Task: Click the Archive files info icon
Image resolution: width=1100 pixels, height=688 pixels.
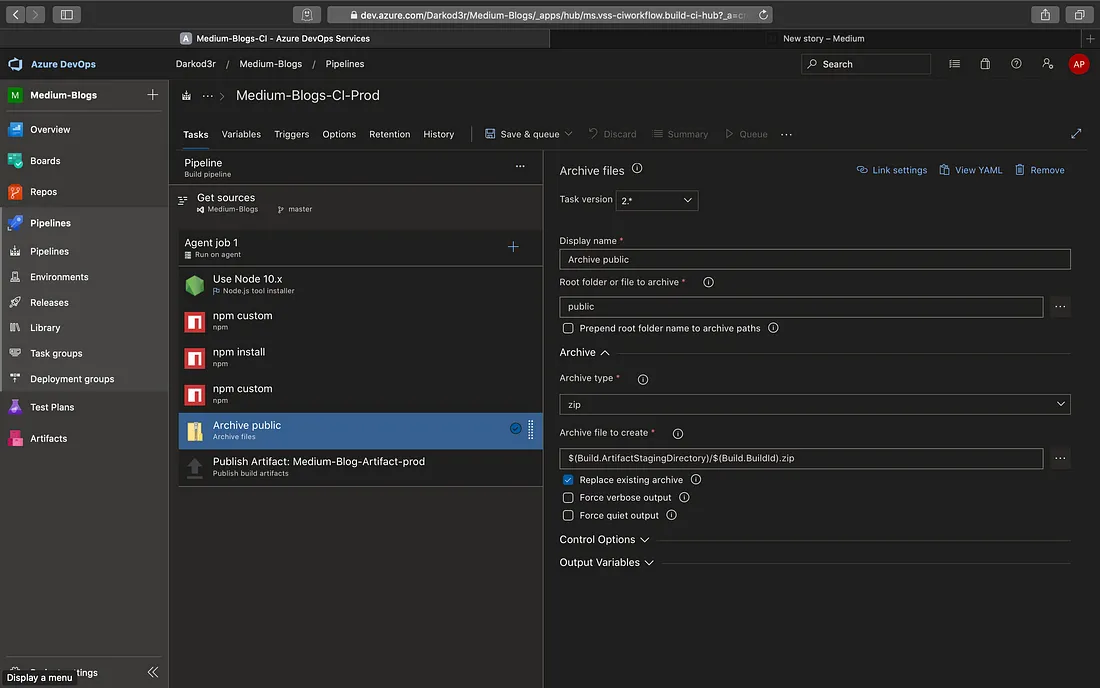Action: (x=637, y=168)
